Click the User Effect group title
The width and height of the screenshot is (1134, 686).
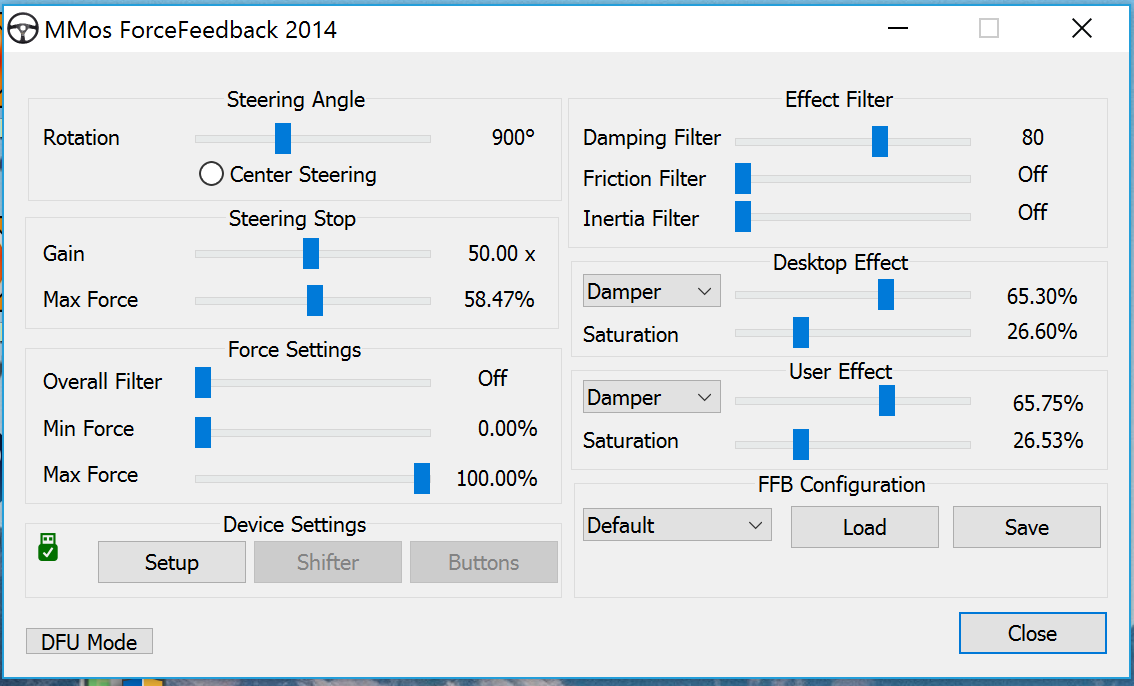[x=840, y=372]
